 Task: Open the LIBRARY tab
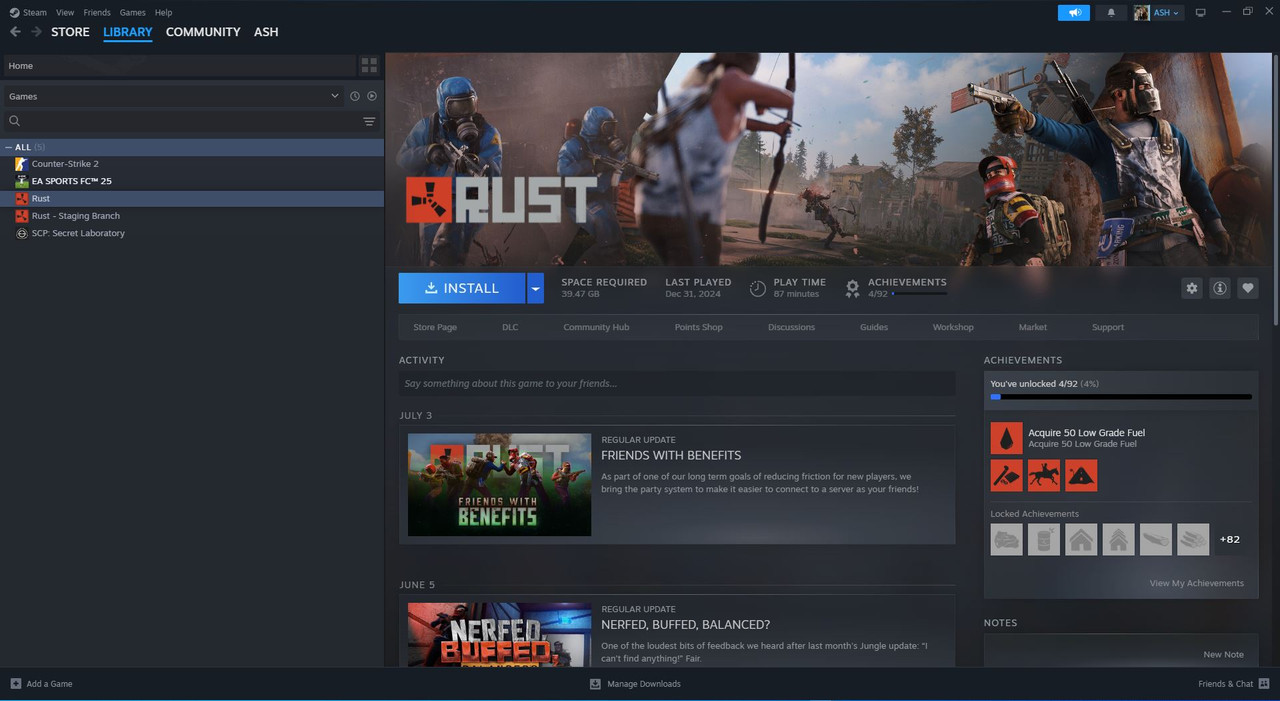[128, 32]
